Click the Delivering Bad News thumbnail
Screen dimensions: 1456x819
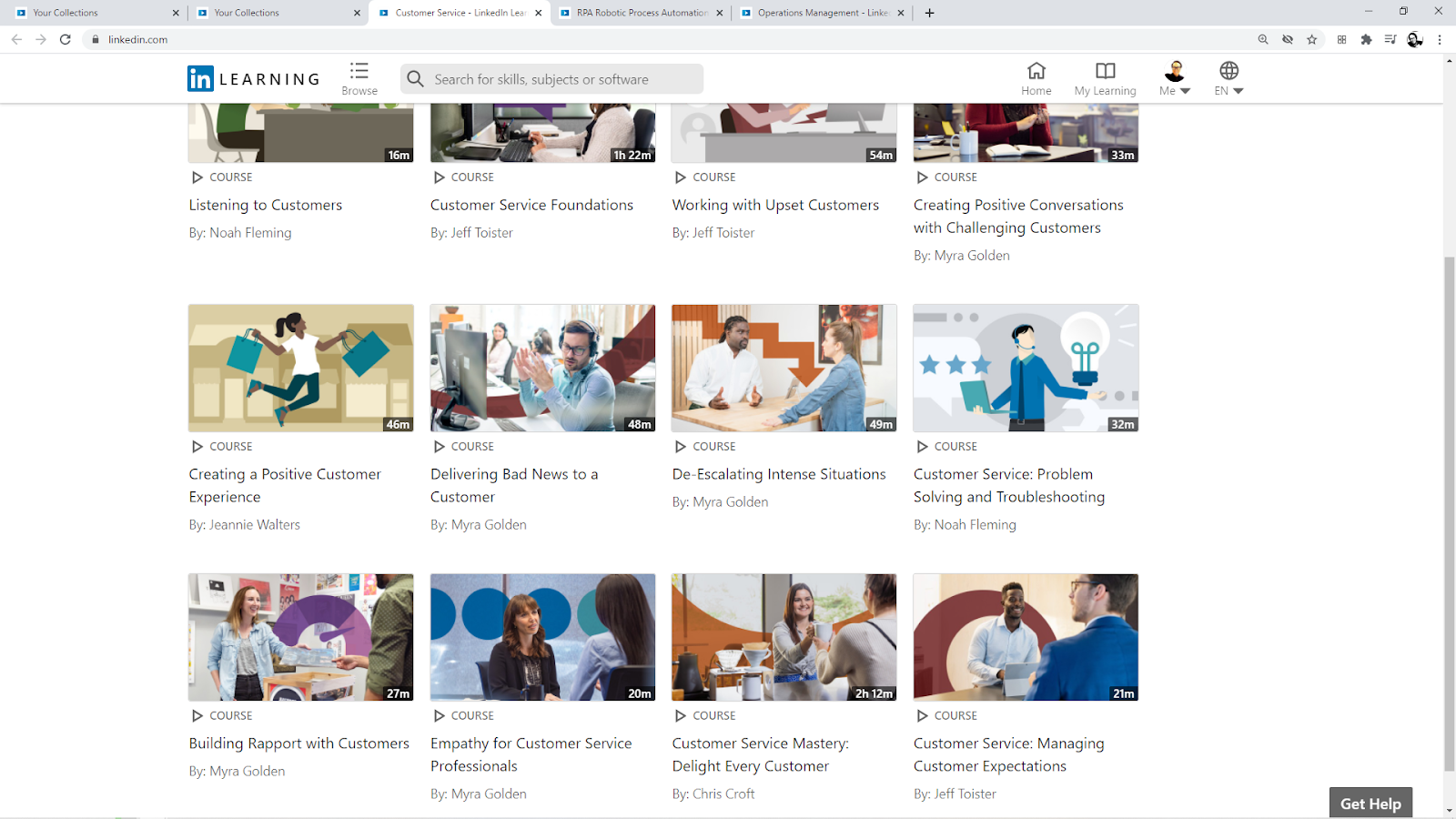[x=542, y=368]
